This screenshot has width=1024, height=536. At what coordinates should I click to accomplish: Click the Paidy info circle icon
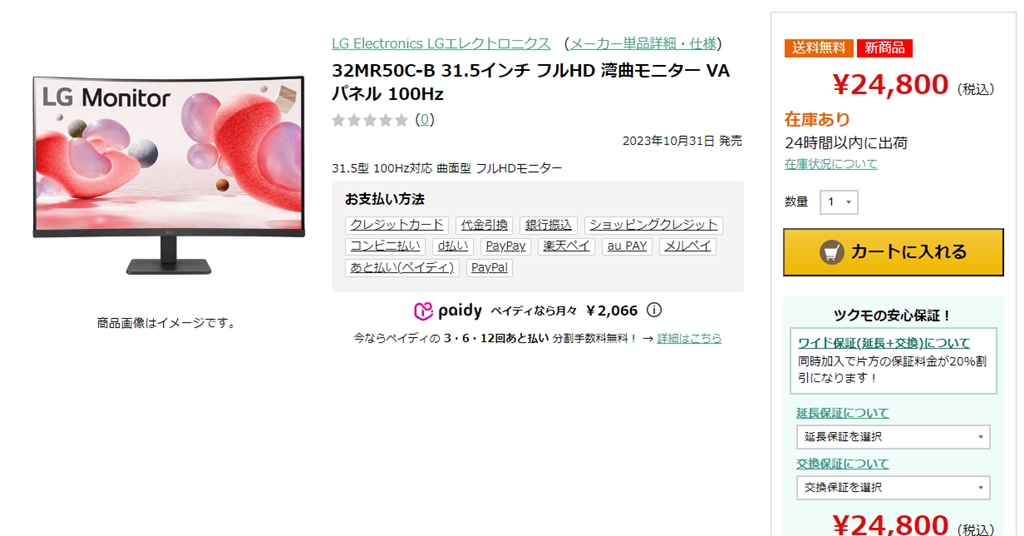click(x=654, y=310)
